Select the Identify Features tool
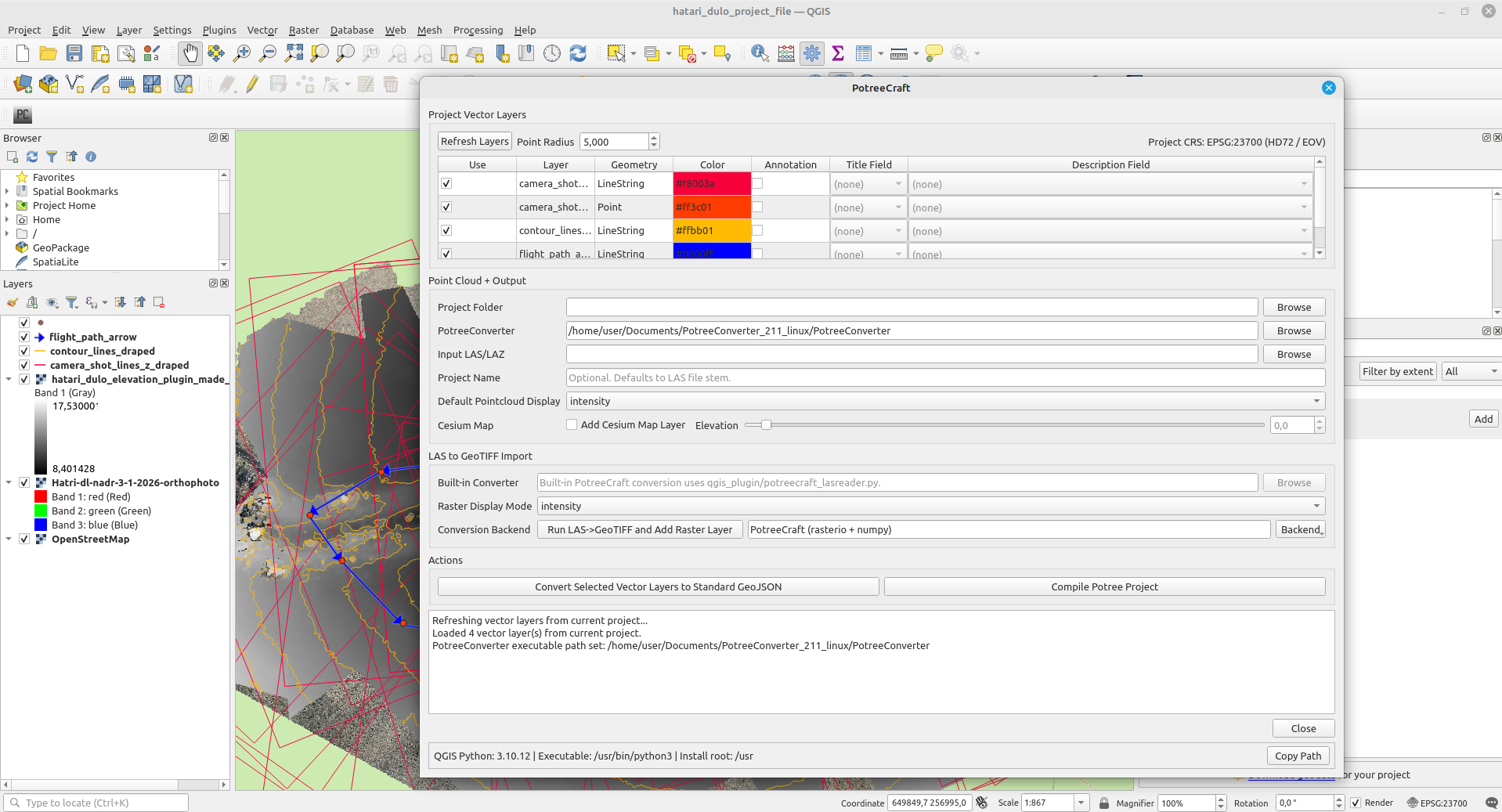The image size is (1502, 812). [760, 53]
